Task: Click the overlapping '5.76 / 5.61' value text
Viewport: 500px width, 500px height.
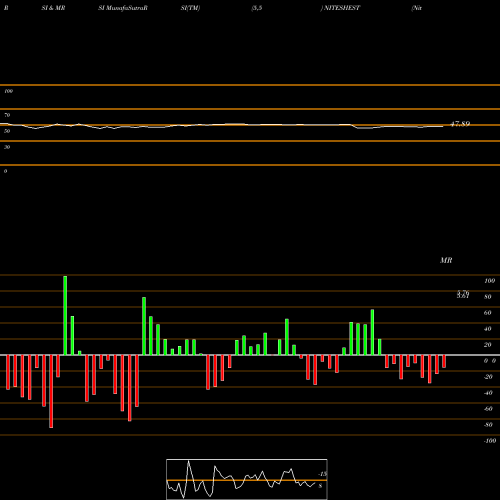Action: coord(463,294)
